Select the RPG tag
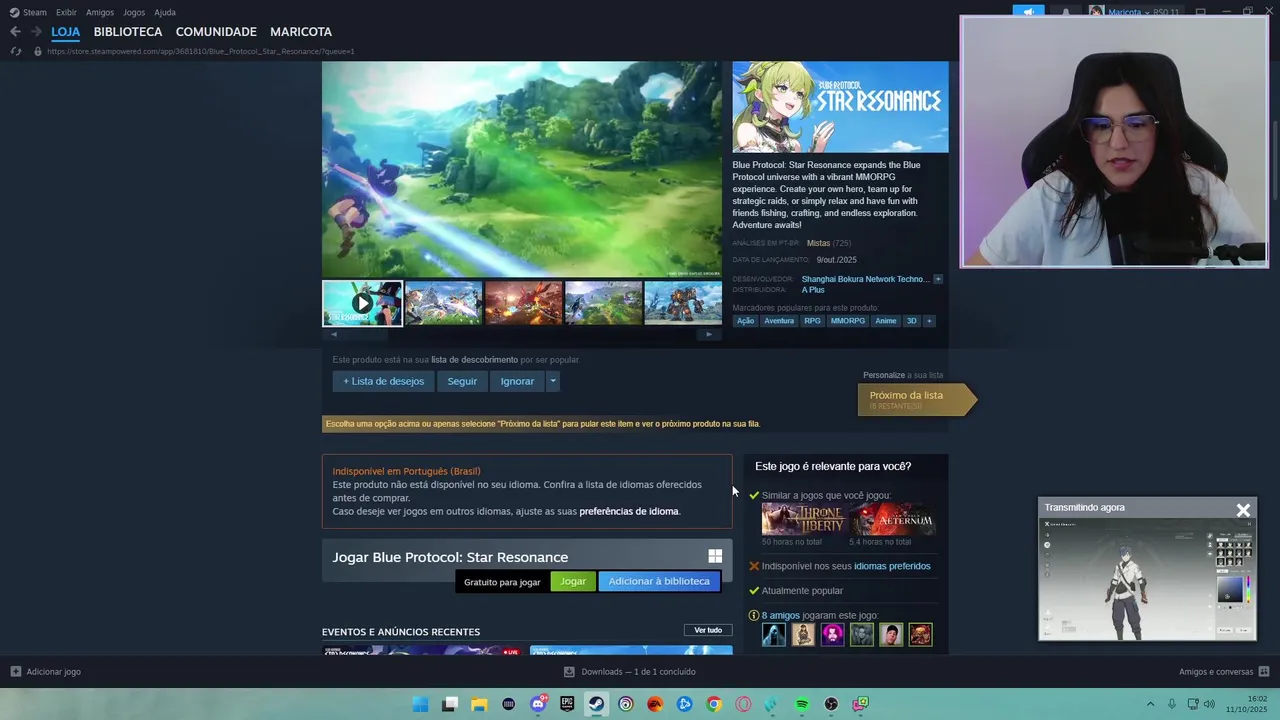This screenshot has height=720, width=1280. tap(812, 321)
